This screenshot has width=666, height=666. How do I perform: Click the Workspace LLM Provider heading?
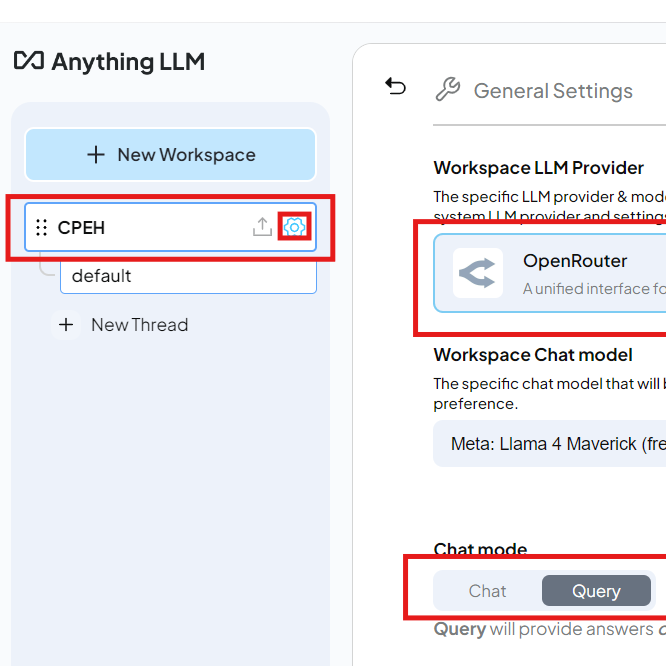538,168
